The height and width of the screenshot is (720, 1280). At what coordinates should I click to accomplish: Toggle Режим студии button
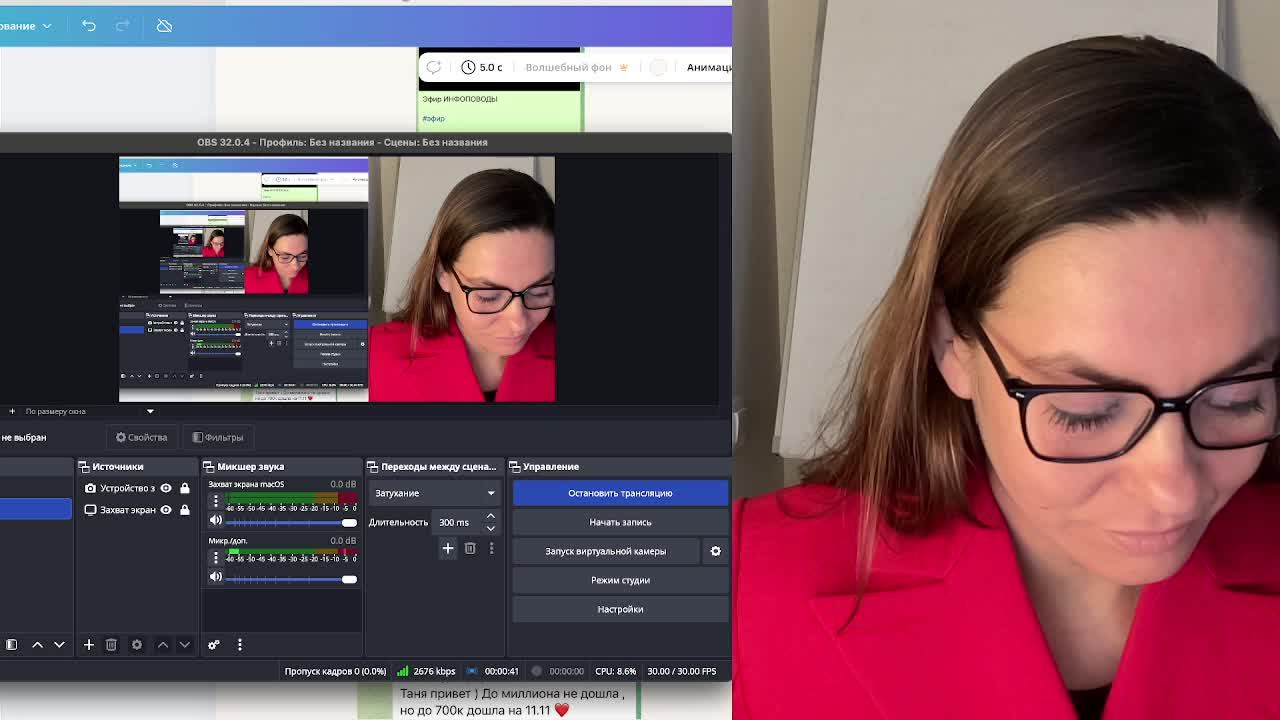(620, 580)
